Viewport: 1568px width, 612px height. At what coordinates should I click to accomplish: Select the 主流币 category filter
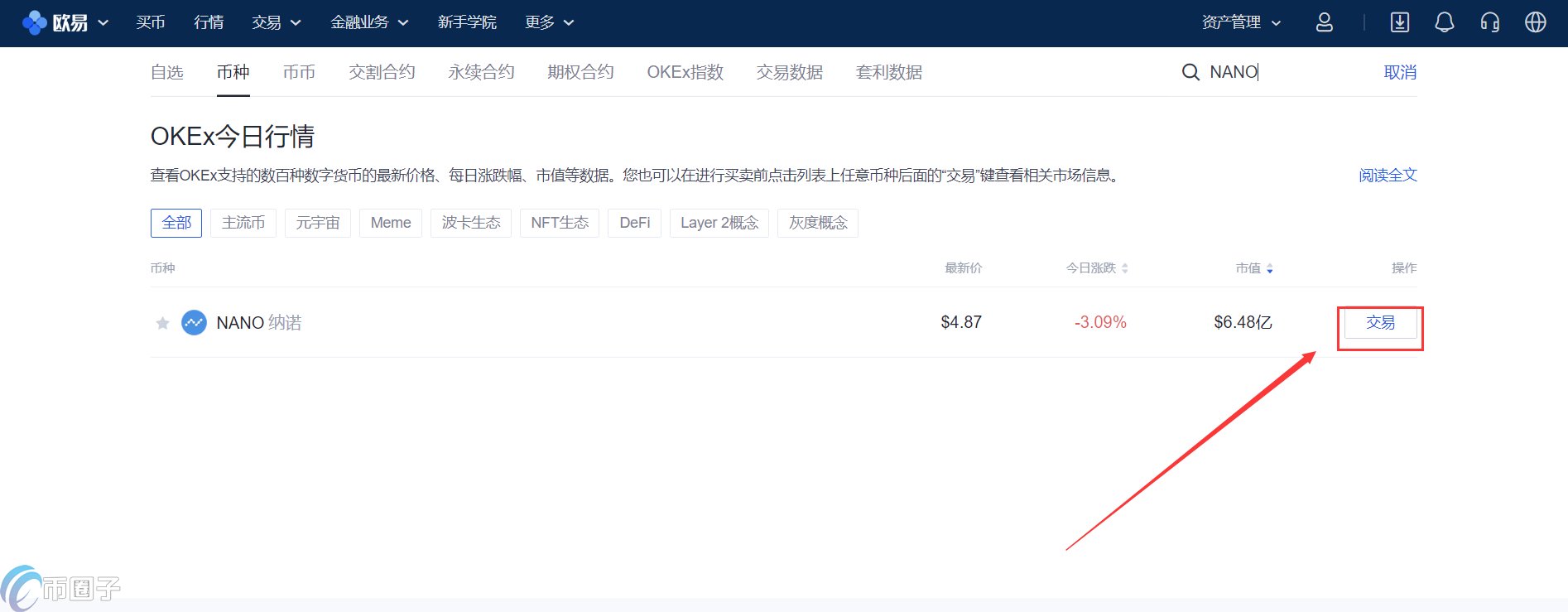[x=243, y=223]
